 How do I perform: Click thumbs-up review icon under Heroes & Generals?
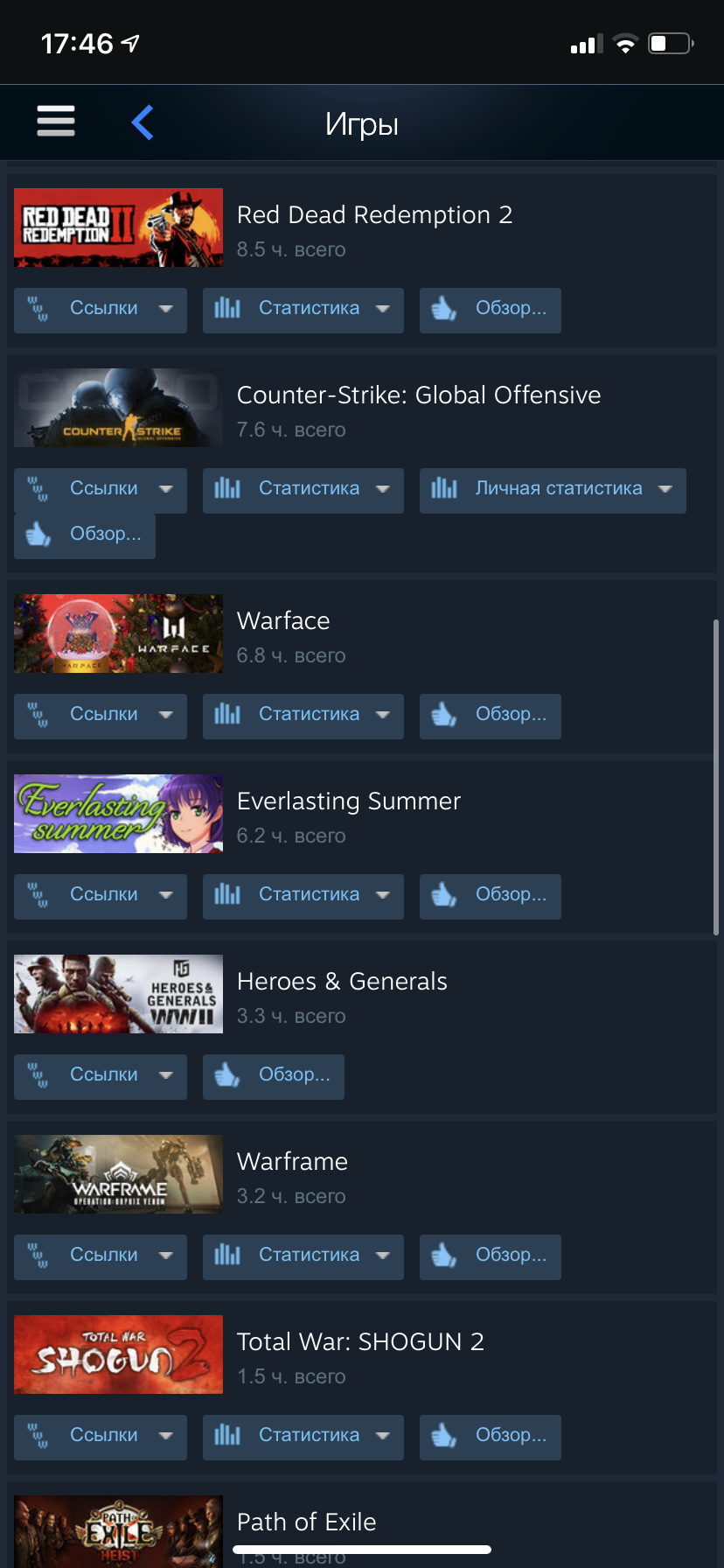coord(227,1074)
